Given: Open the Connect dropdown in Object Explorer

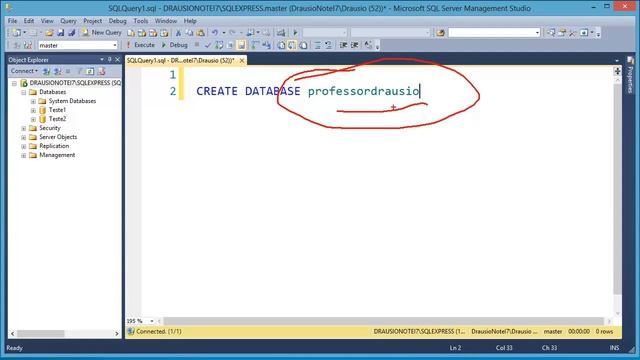Looking at the screenshot, I should click(x=24, y=71).
